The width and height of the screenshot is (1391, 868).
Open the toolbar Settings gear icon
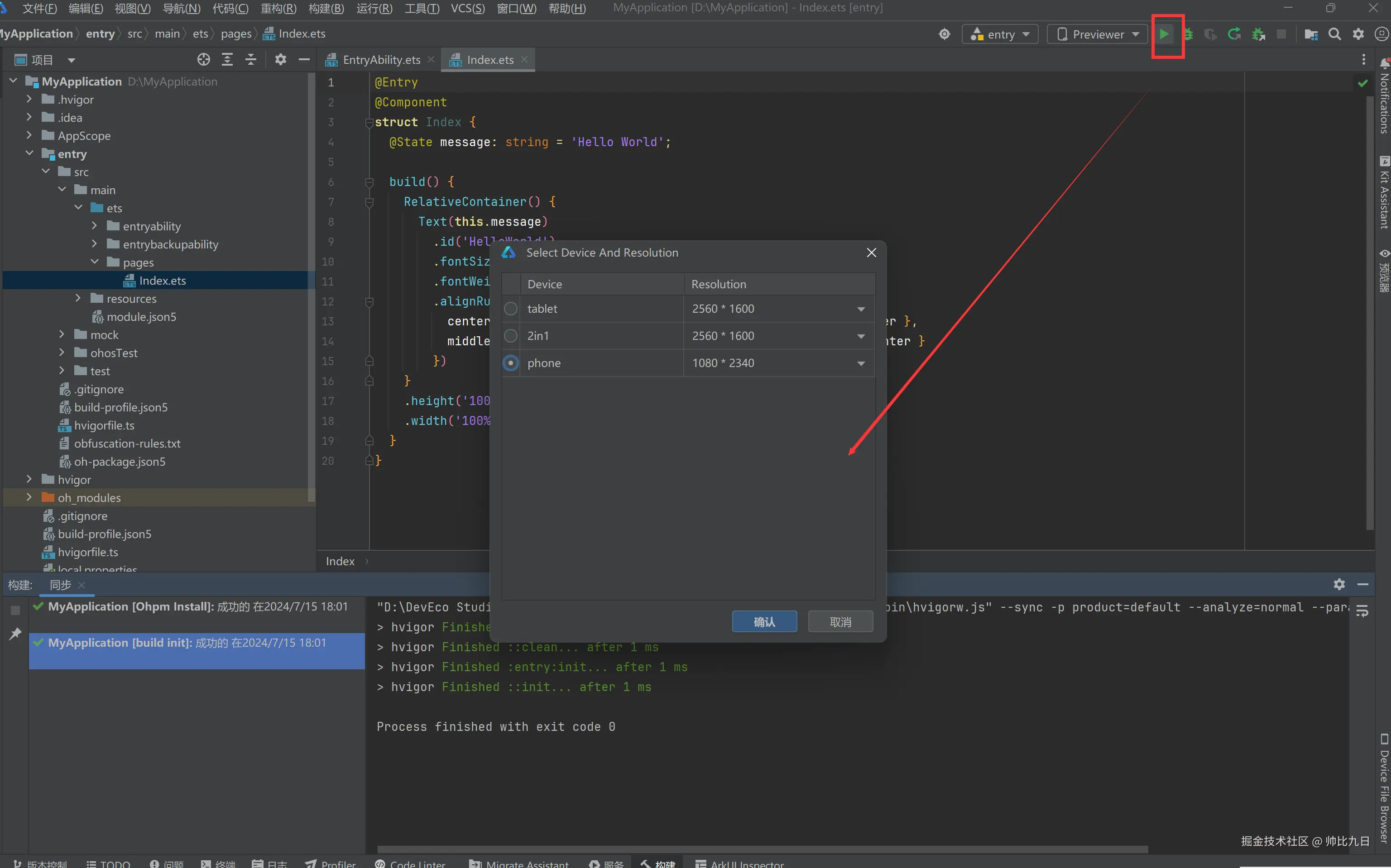(x=1357, y=34)
